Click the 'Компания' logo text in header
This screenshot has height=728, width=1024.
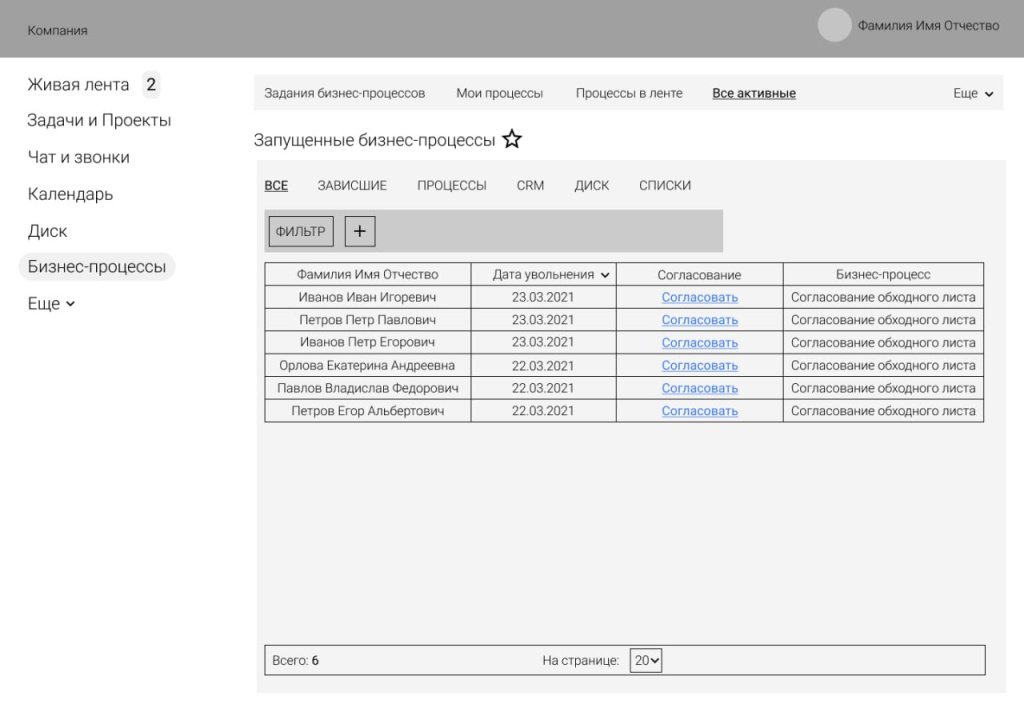[57, 30]
